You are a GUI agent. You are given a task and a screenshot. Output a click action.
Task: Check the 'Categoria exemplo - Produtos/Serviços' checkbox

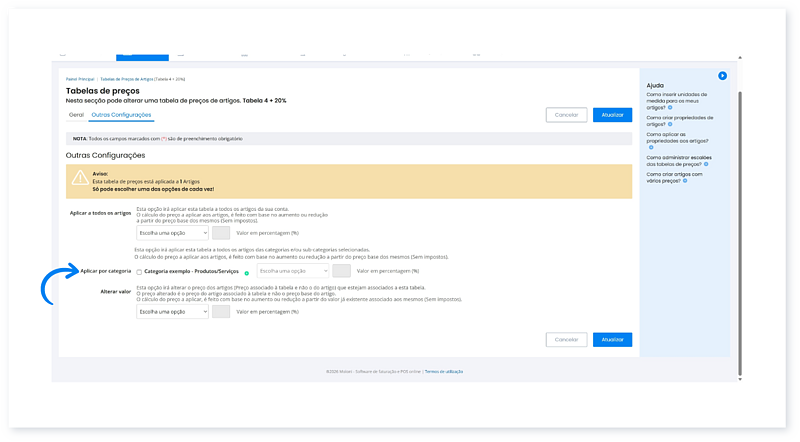click(x=139, y=271)
